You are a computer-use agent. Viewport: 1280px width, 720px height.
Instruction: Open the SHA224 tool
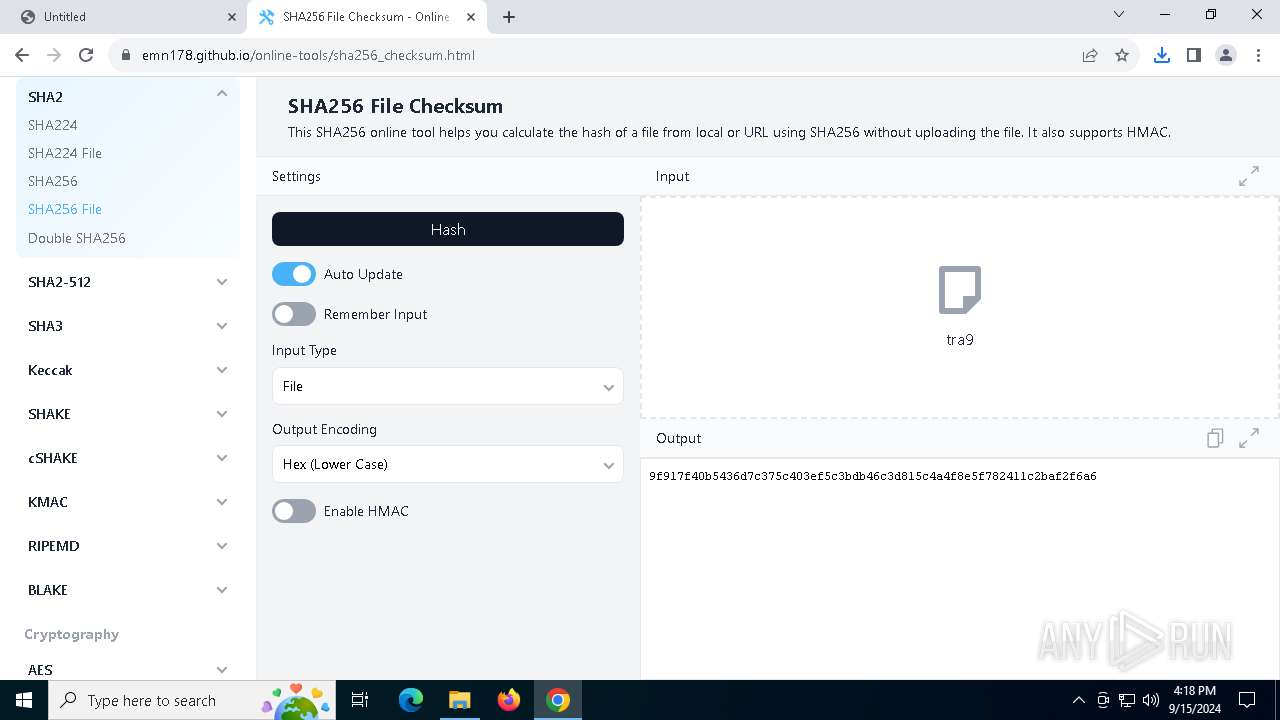point(53,125)
